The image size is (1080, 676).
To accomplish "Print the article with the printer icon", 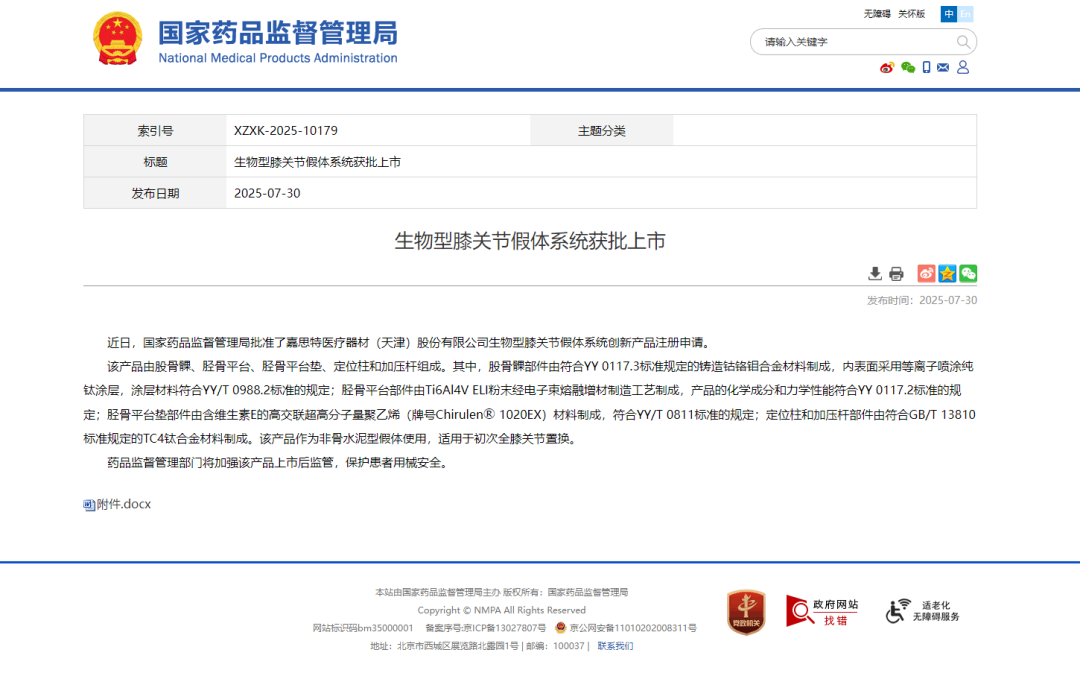I will tap(896, 274).
